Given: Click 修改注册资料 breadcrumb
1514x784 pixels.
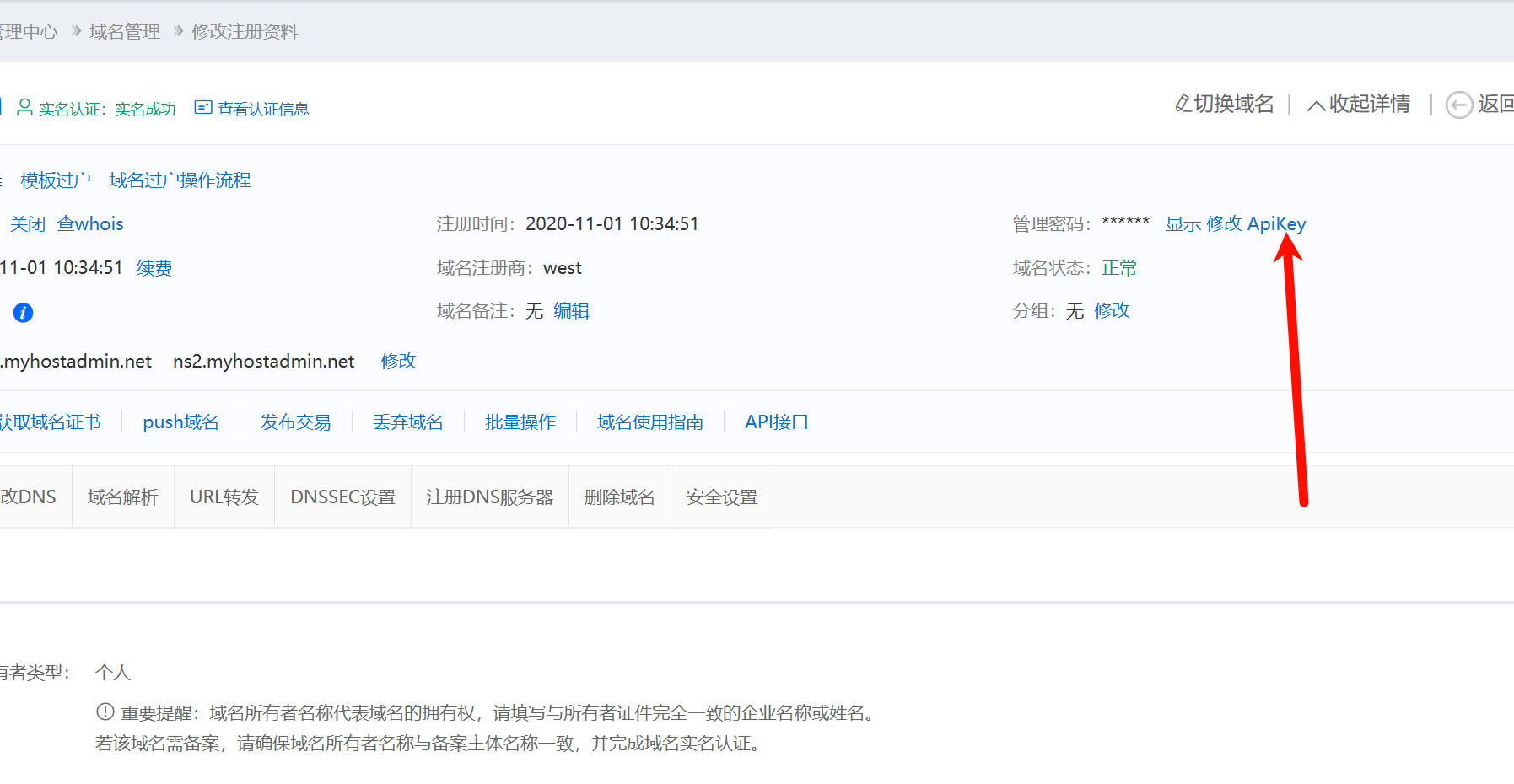Looking at the screenshot, I should [x=245, y=32].
